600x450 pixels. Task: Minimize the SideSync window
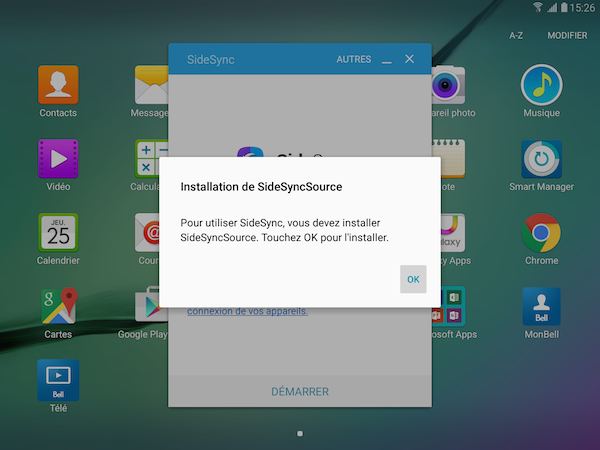coord(386,60)
